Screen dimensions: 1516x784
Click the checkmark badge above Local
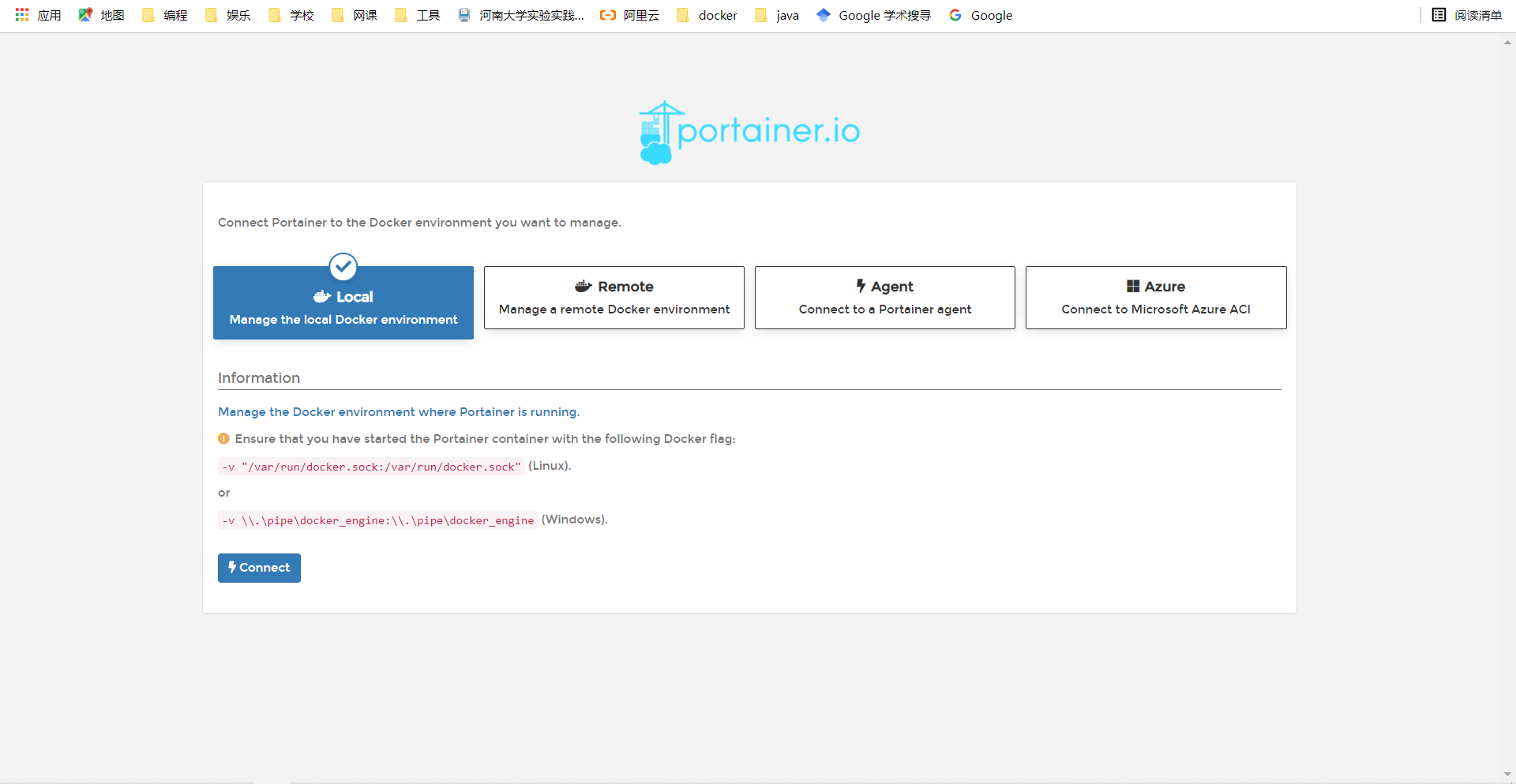343,267
